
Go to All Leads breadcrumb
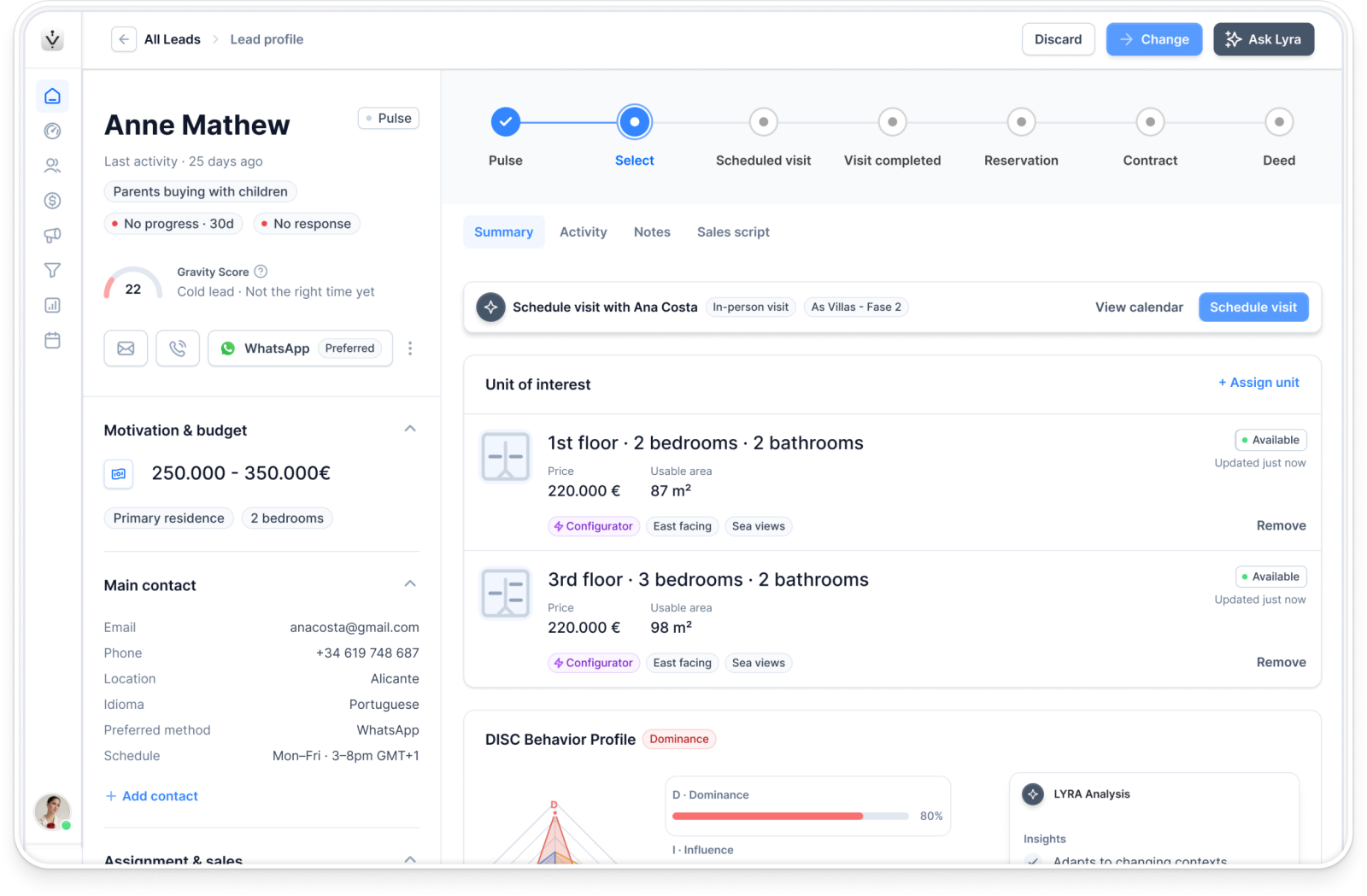(x=173, y=39)
